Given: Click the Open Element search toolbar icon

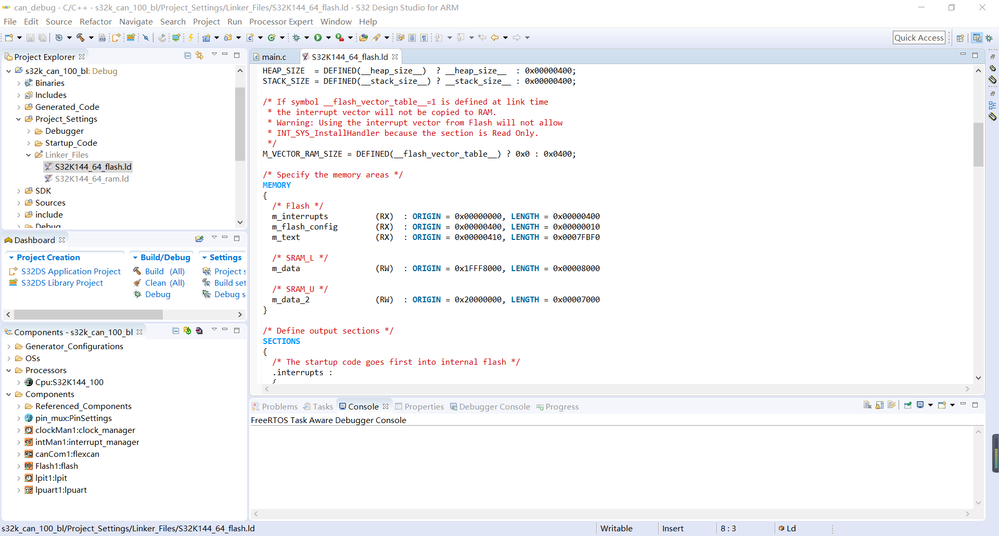Looking at the screenshot, I should pyautogui.click(x=363, y=38).
